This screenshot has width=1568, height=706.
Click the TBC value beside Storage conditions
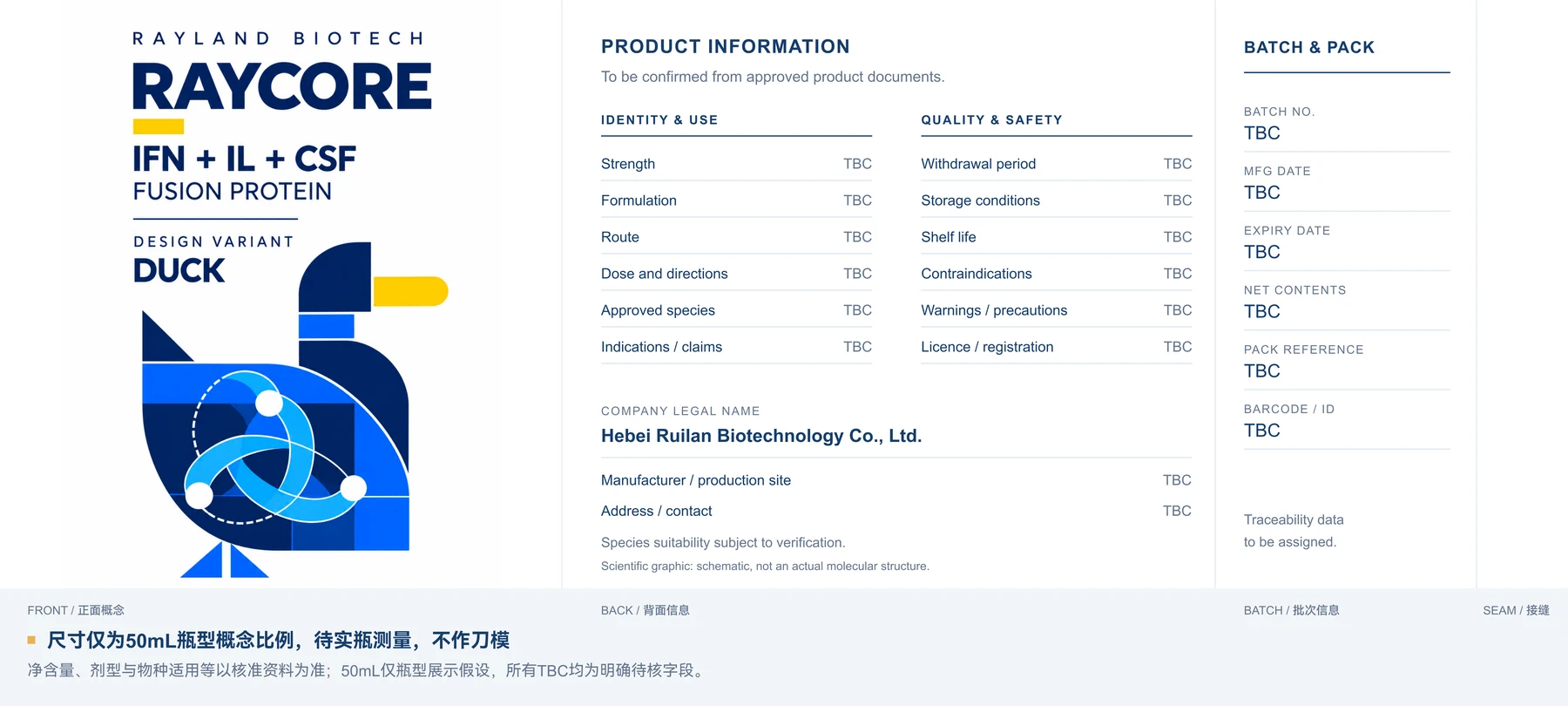coord(1178,200)
